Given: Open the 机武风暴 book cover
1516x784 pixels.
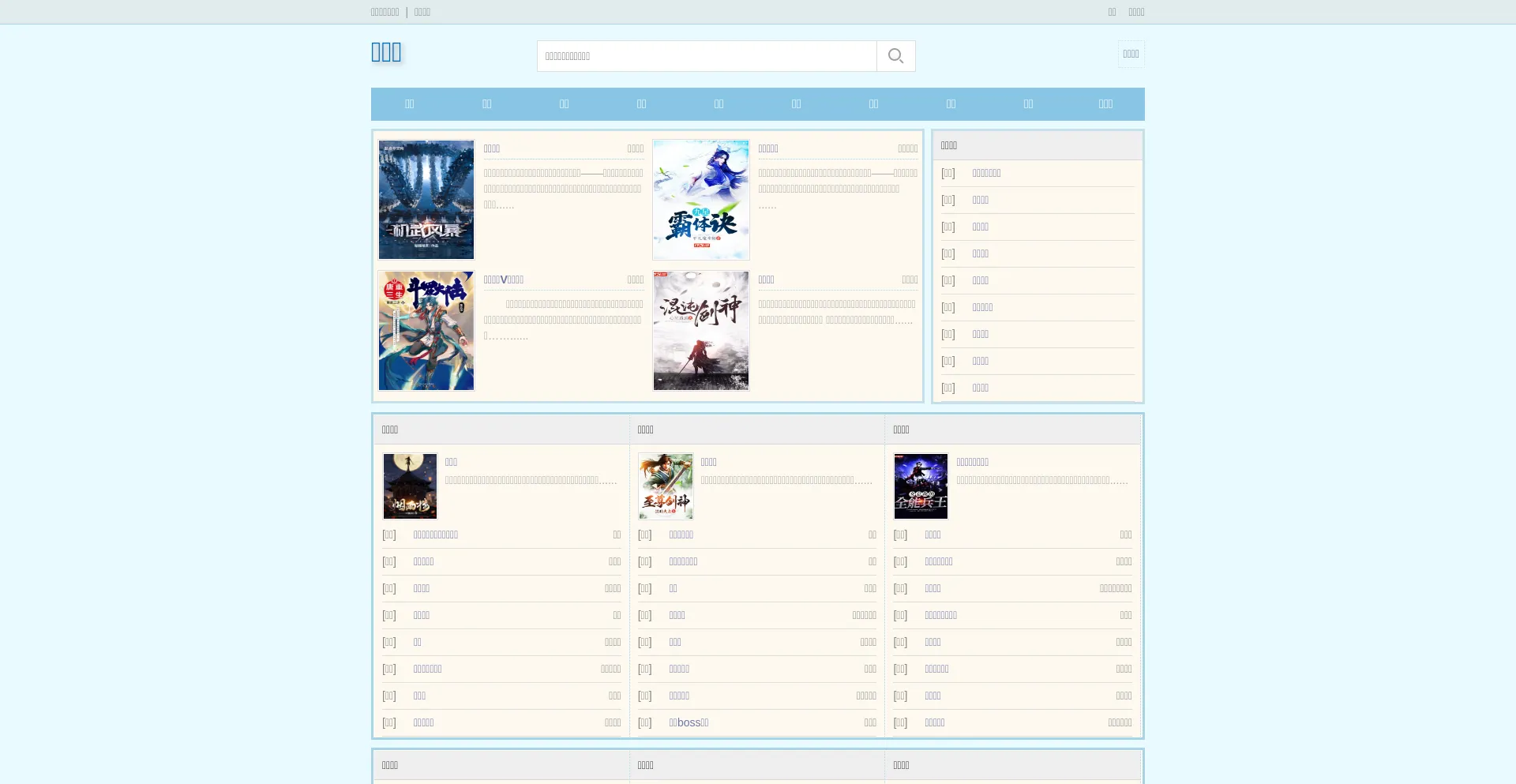Looking at the screenshot, I should [x=426, y=200].
